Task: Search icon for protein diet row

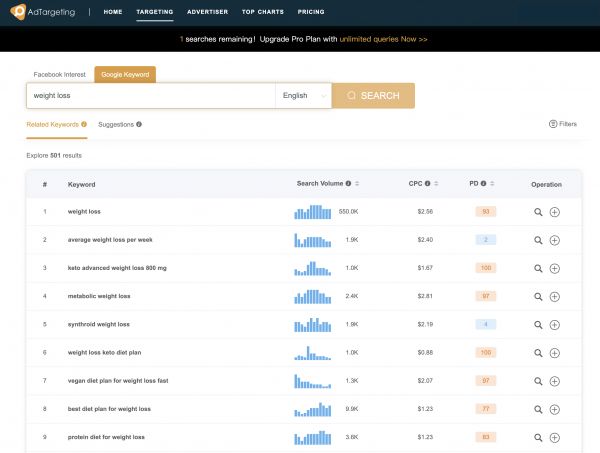Action: tap(538, 438)
